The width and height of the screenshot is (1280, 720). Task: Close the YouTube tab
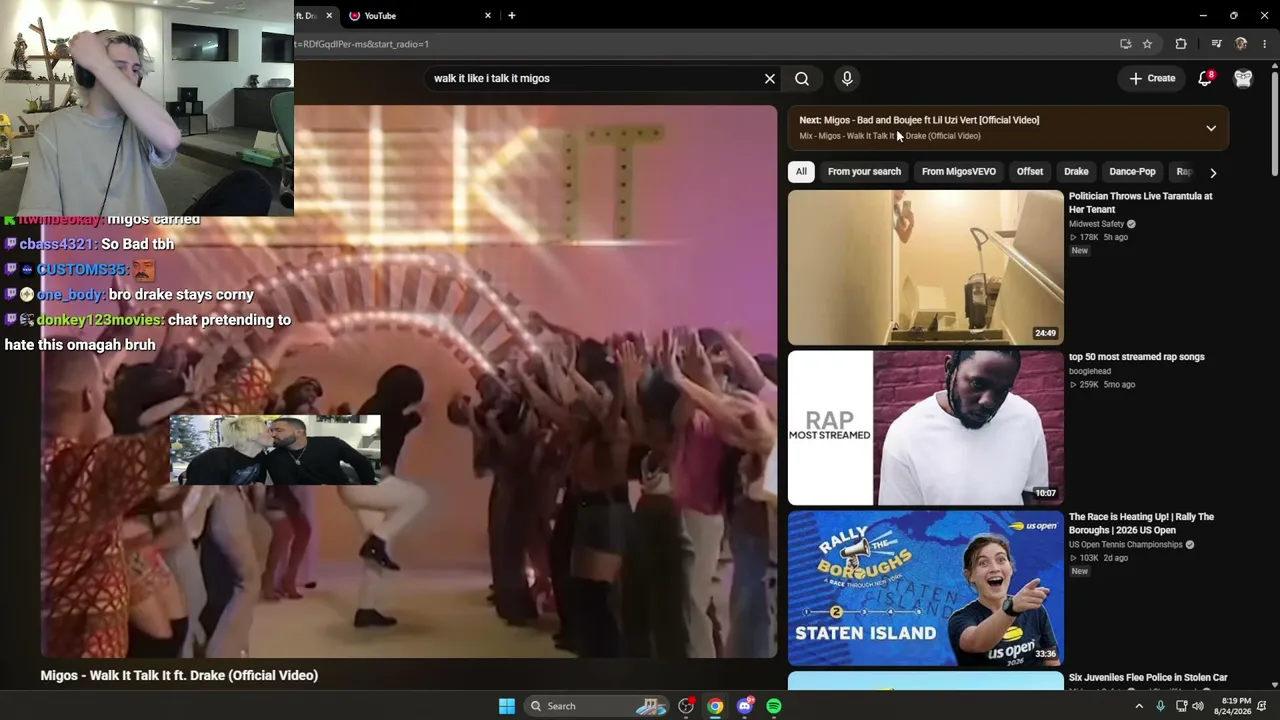488,16
